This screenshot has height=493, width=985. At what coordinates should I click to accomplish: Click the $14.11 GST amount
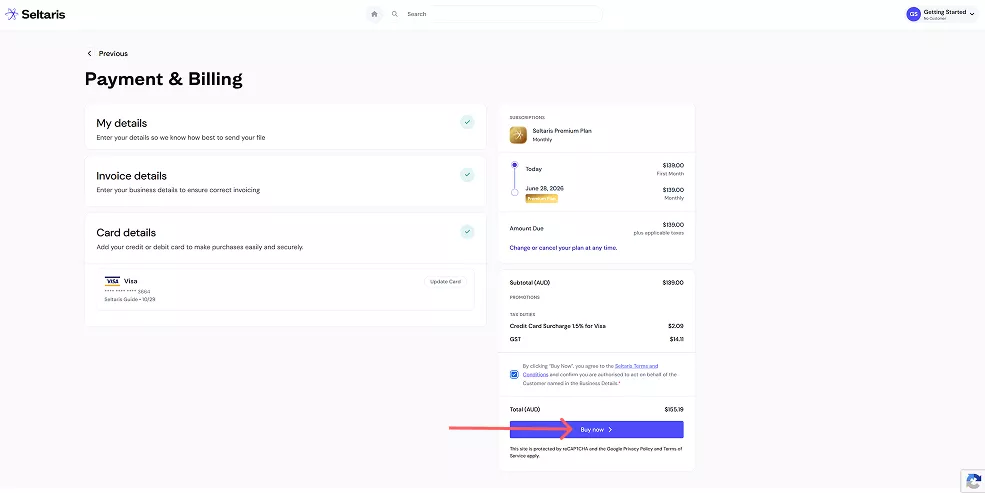click(677, 339)
